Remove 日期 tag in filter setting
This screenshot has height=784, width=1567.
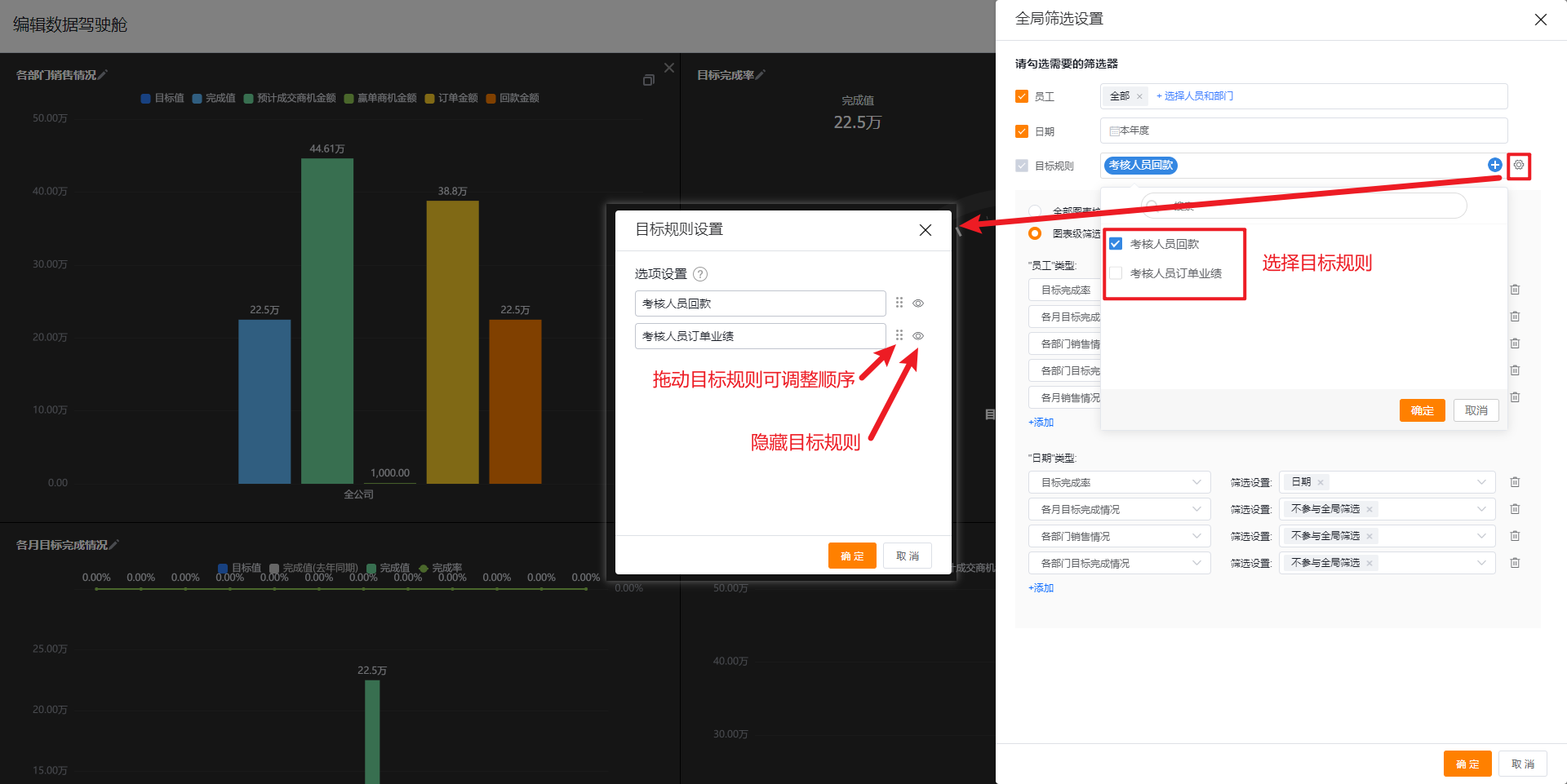[x=1321, y=482]
